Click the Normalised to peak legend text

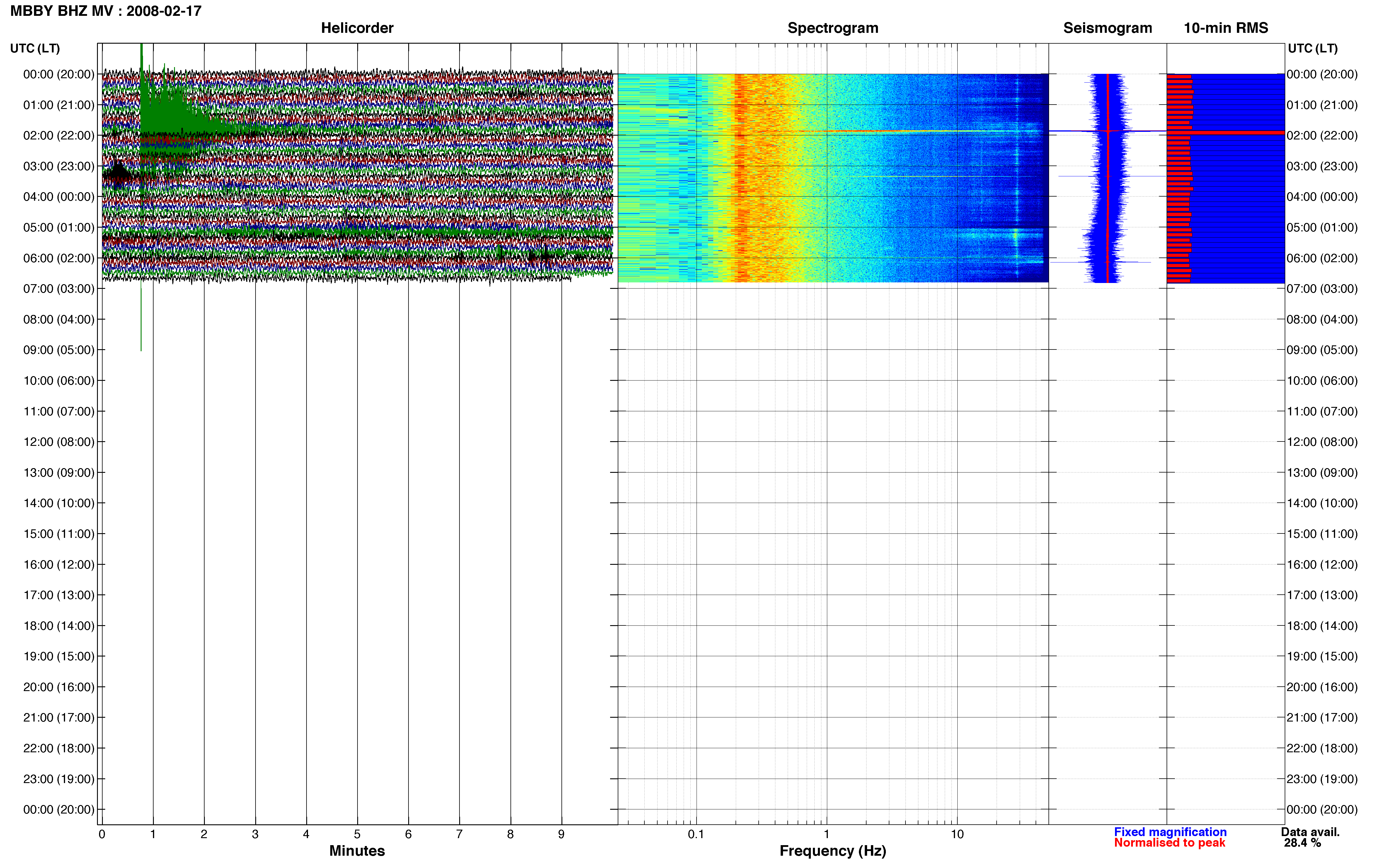pos(1169,843)
